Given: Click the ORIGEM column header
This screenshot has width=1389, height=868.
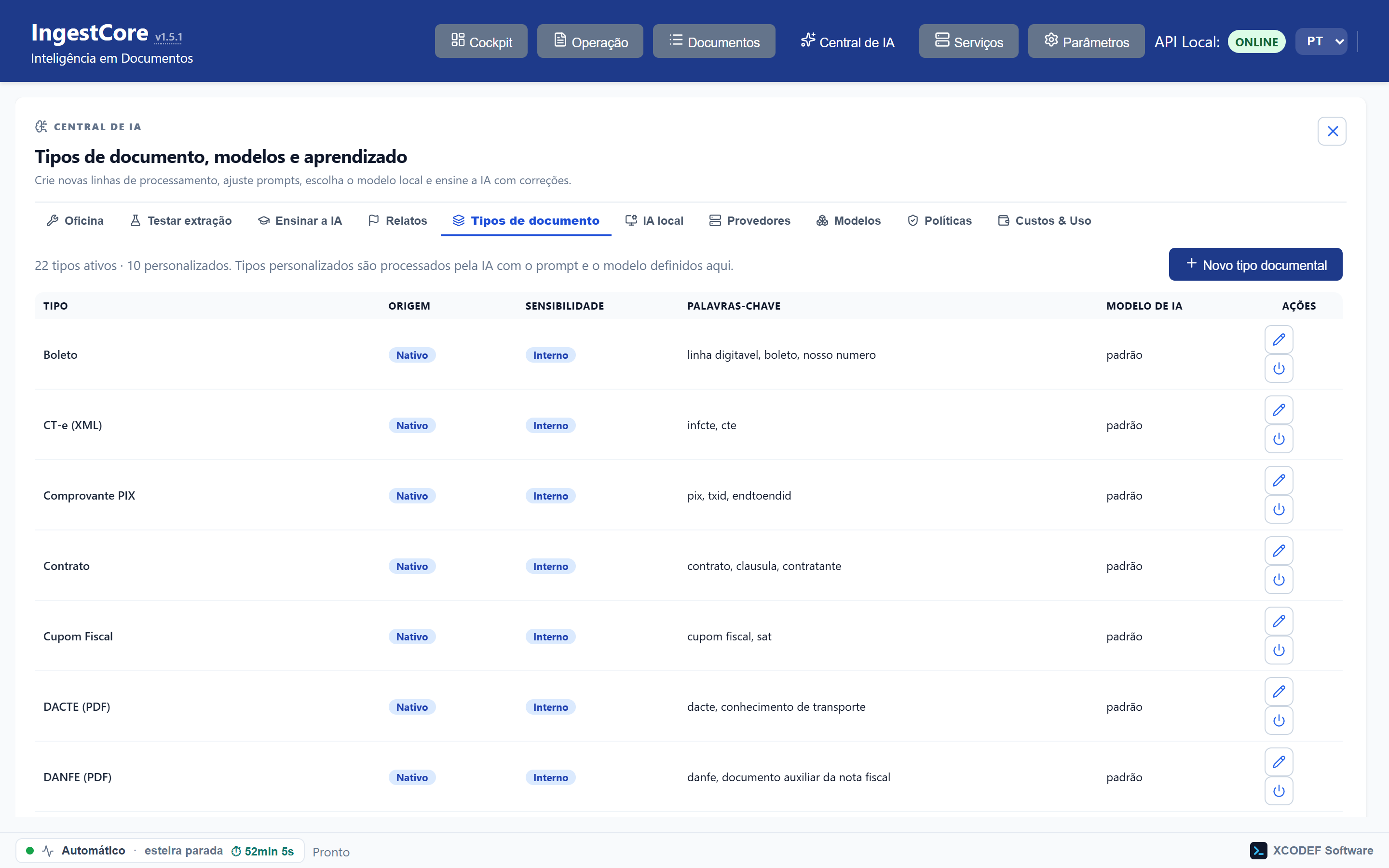Looking at the screenshot, I should coord(409,306).
